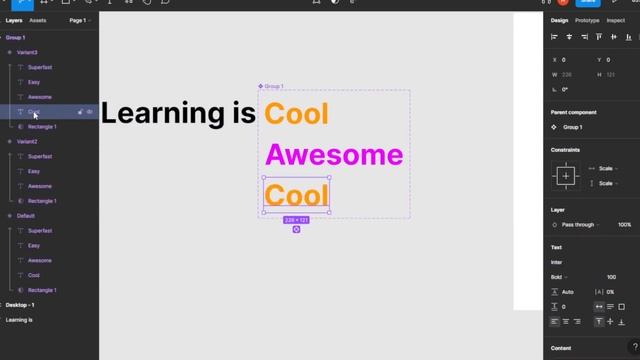Open the Design tab
This screenshot has height=360, width=640.
pos(559,20)
